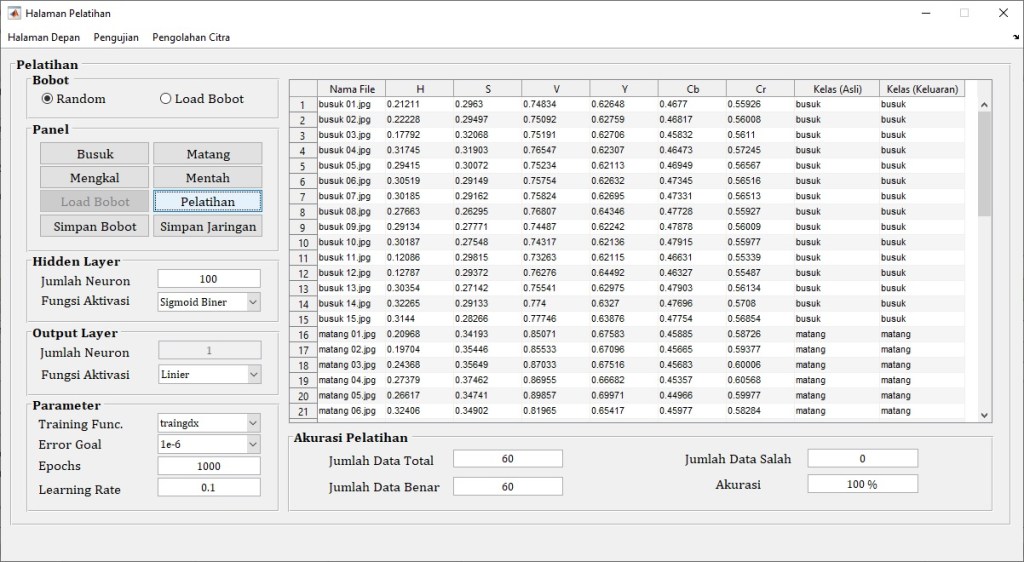Open the Training Func. dropdown
Image resolution: width=1024 pixels, height=562 pixels.
[x=252, y=423]
